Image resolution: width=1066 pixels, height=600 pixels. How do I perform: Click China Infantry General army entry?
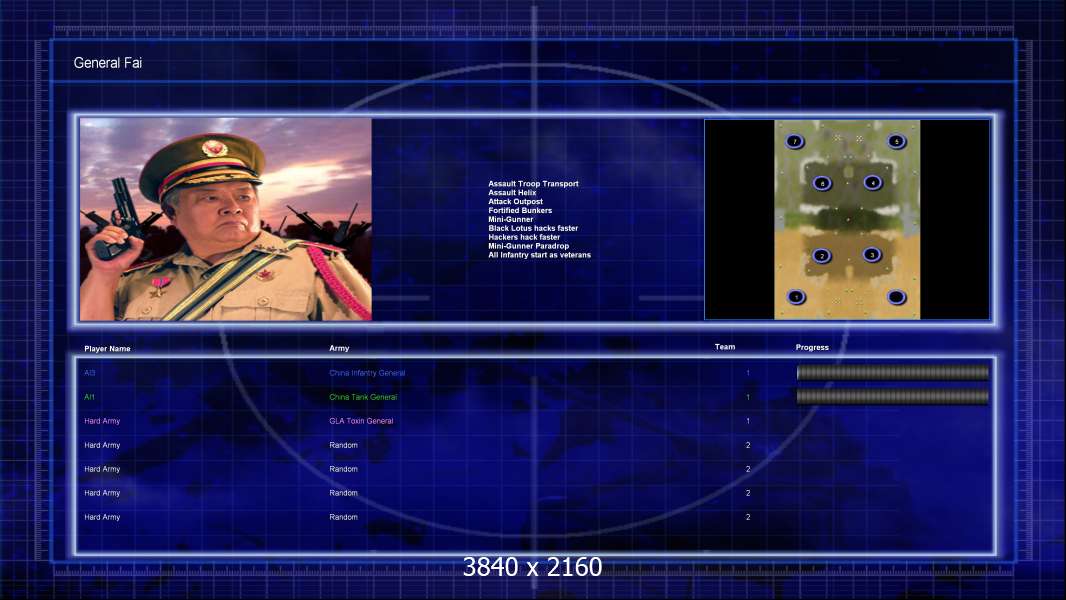(367, 373)
